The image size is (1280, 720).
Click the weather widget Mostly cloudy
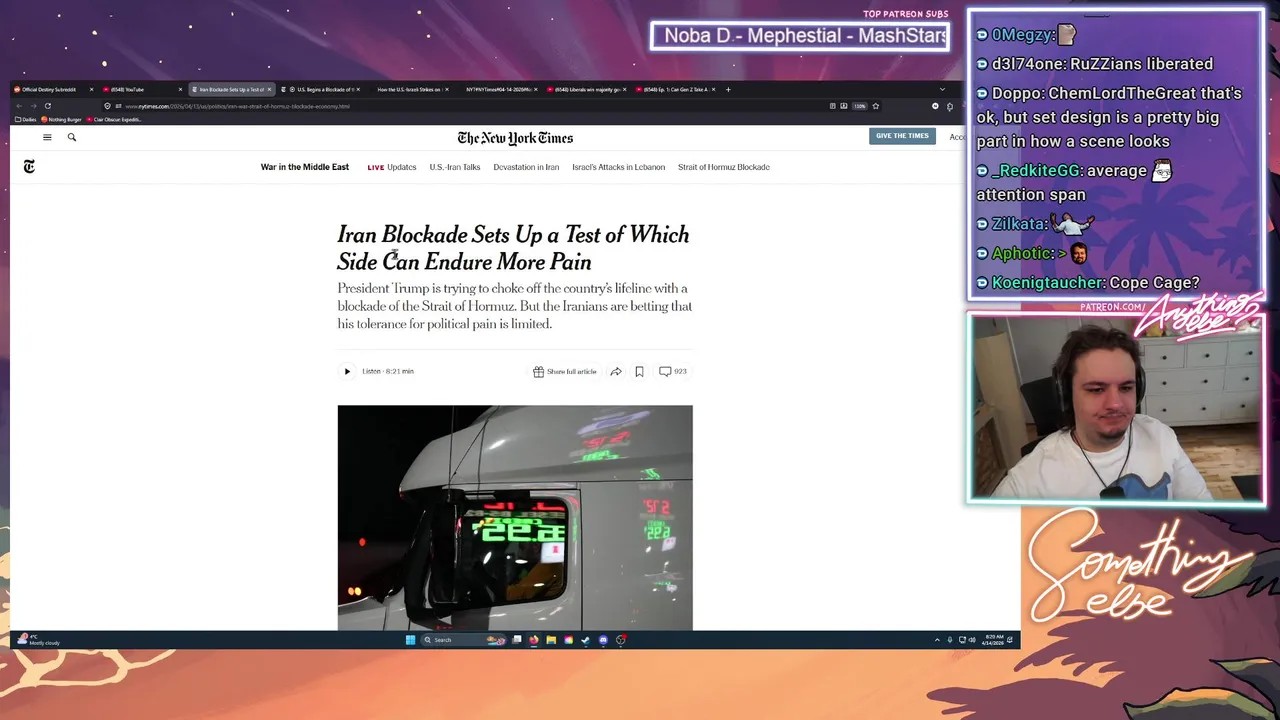(x=38, y=640)
